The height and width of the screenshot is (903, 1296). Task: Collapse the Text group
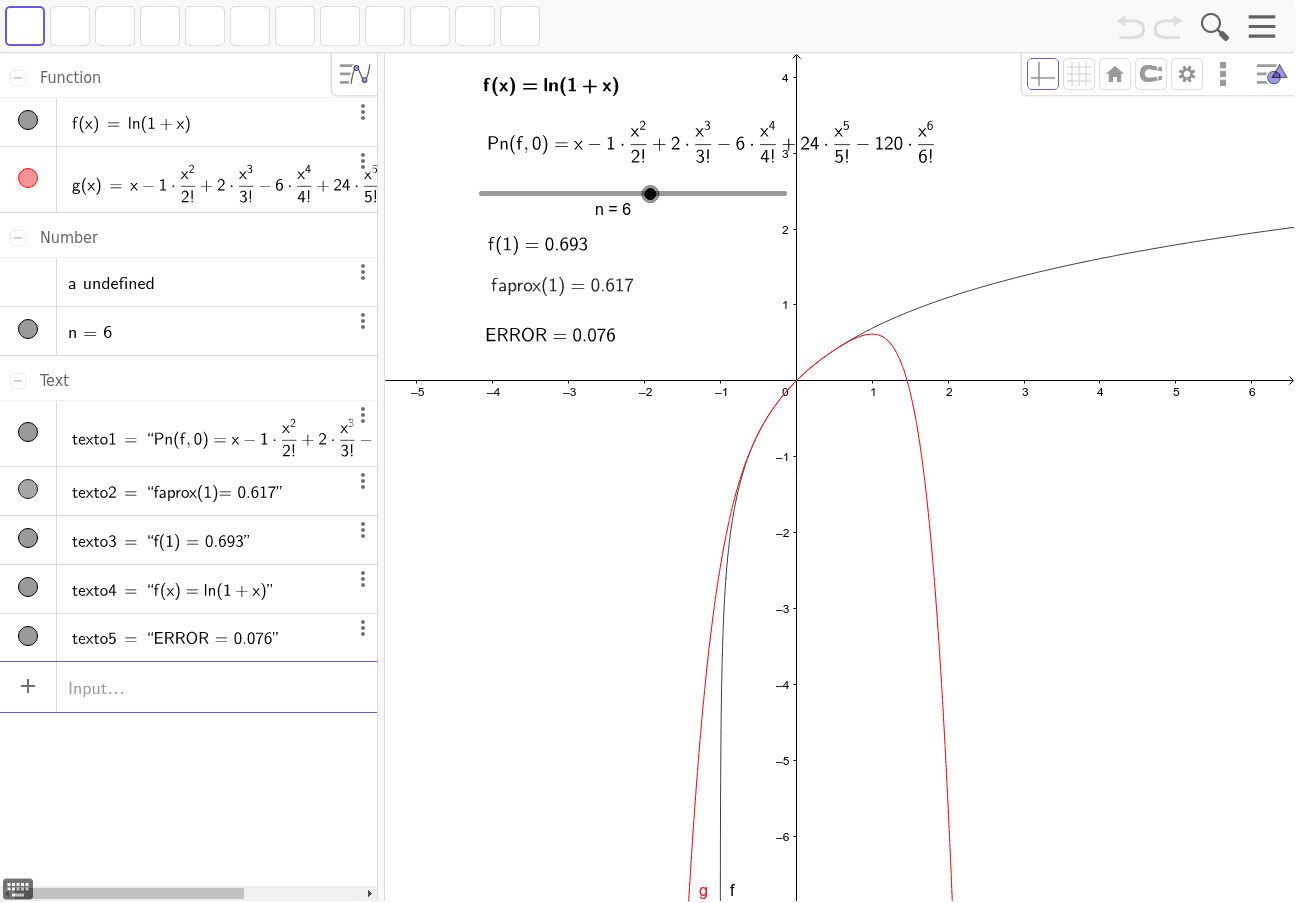18,380
